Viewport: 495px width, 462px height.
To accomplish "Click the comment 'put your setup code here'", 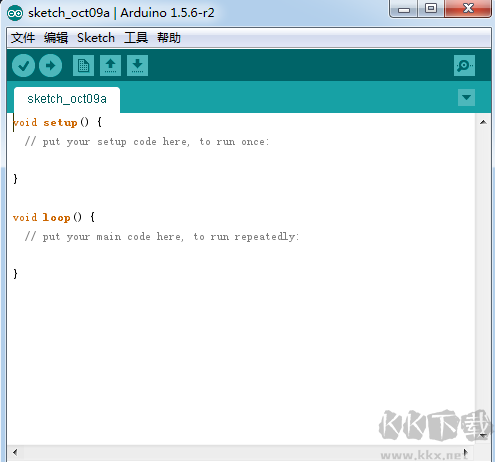I will click(x=116, y=142).
